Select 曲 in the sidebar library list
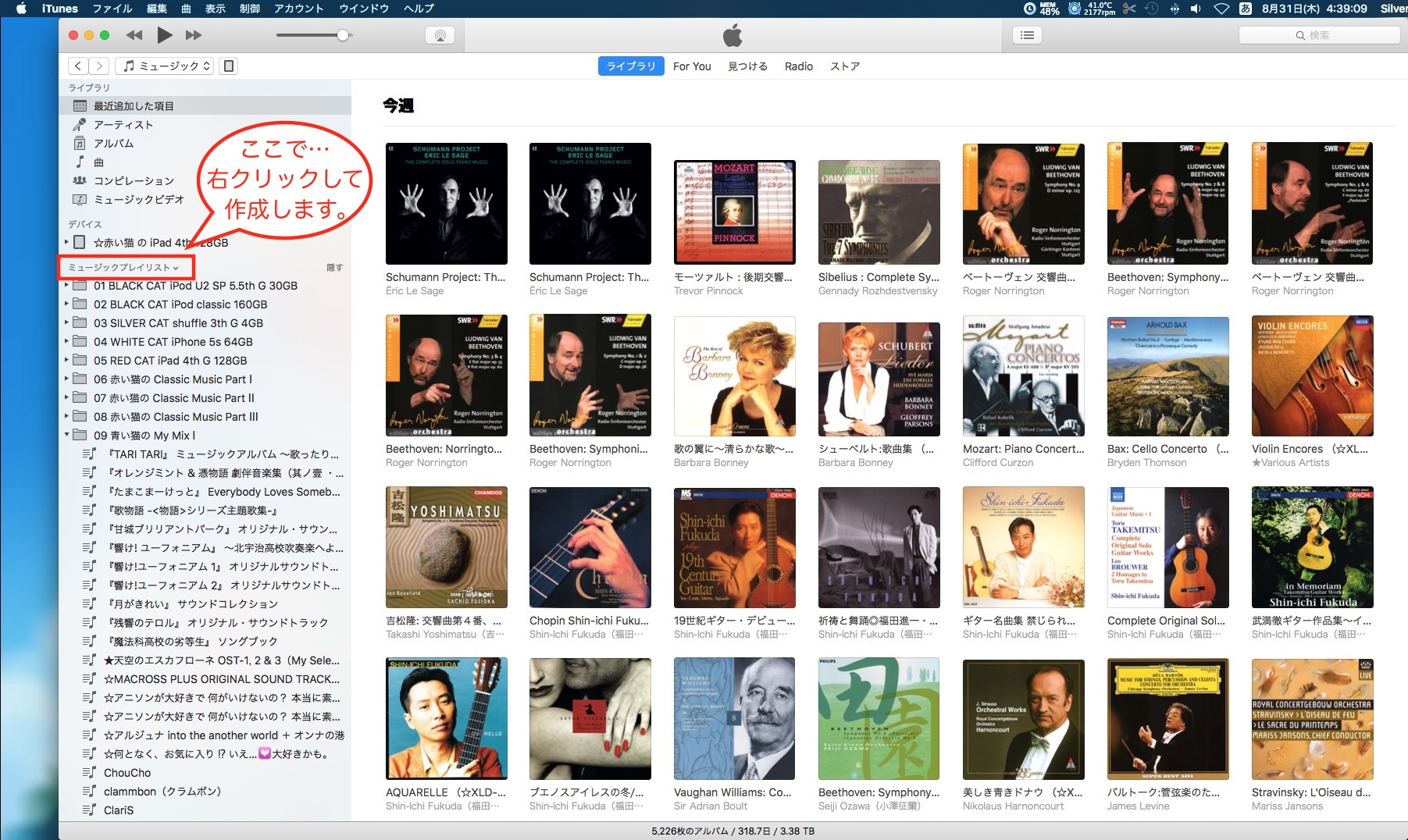This screenshot has height=840, width=1408. click(205, 162)
